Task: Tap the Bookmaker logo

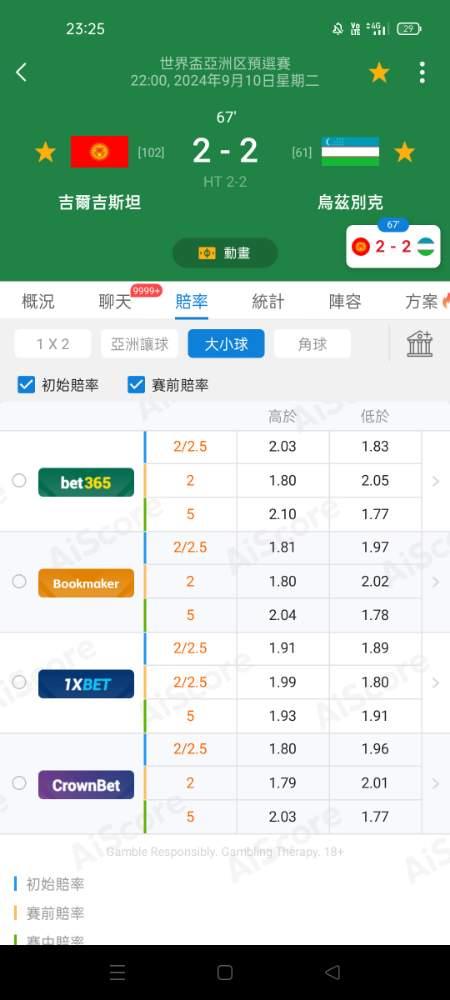Action: tap(86, 583)
